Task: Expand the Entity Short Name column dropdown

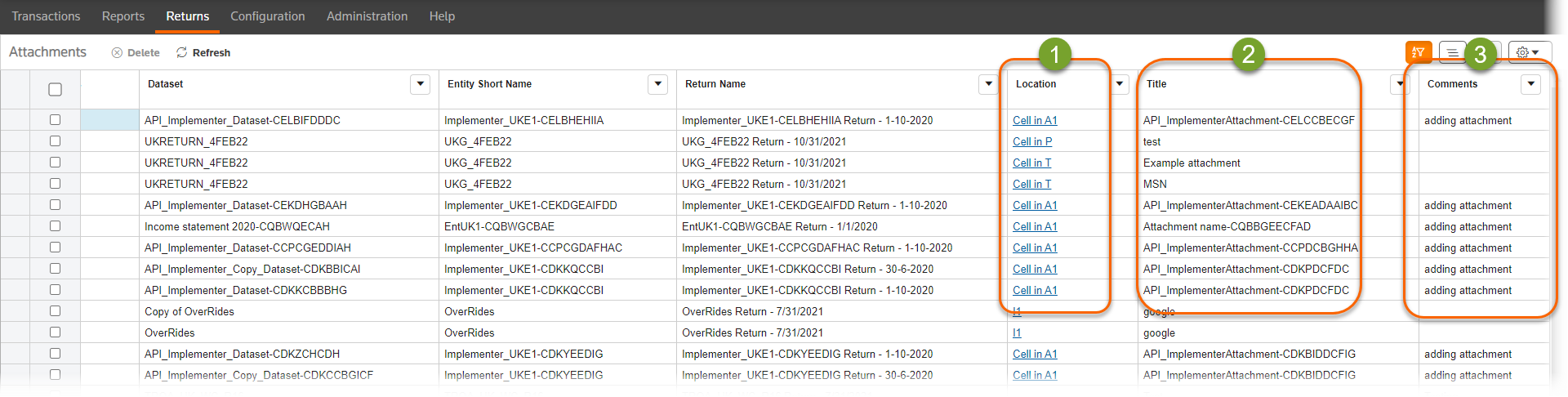Action: tap(657, 84)
